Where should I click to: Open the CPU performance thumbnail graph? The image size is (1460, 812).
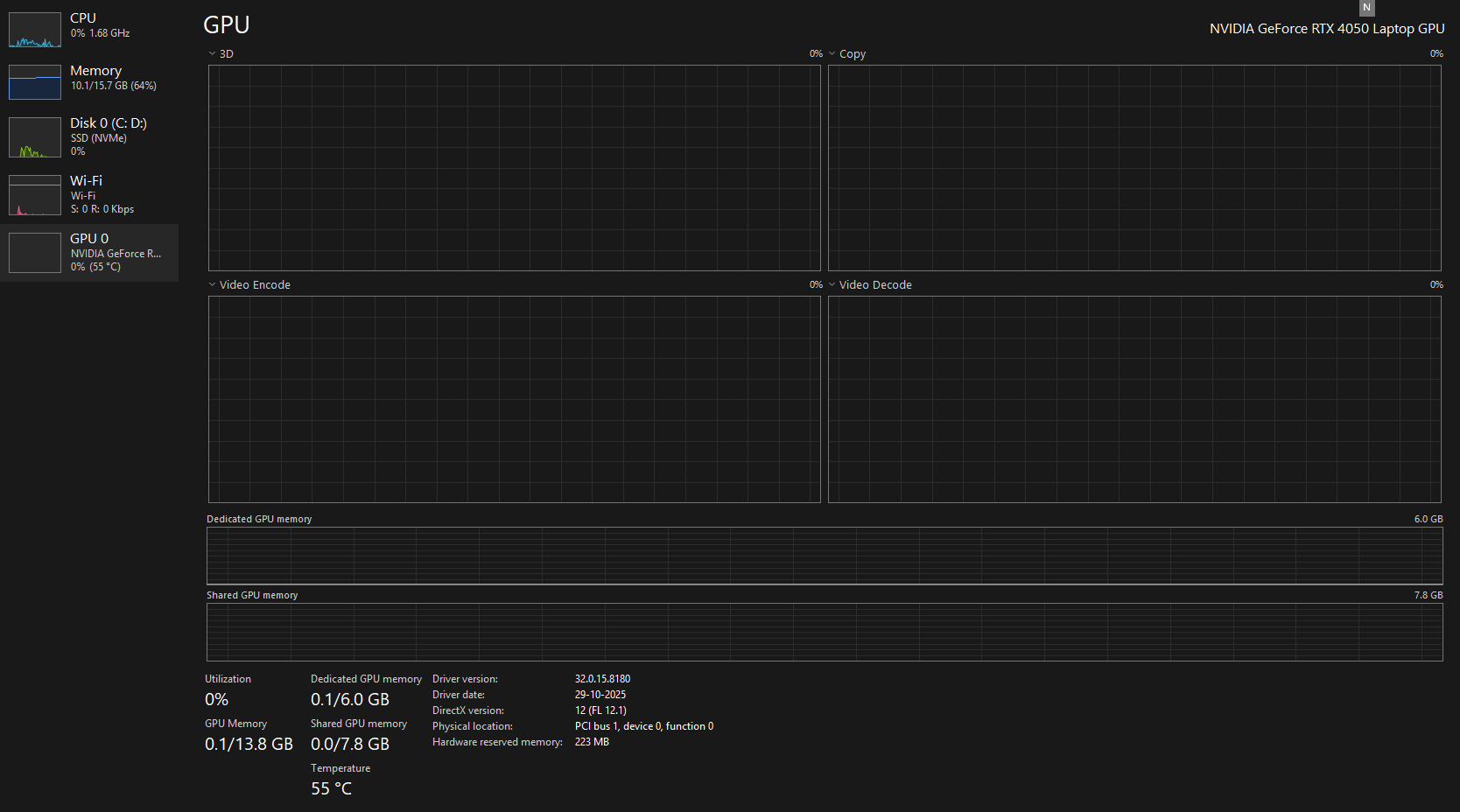35,30
